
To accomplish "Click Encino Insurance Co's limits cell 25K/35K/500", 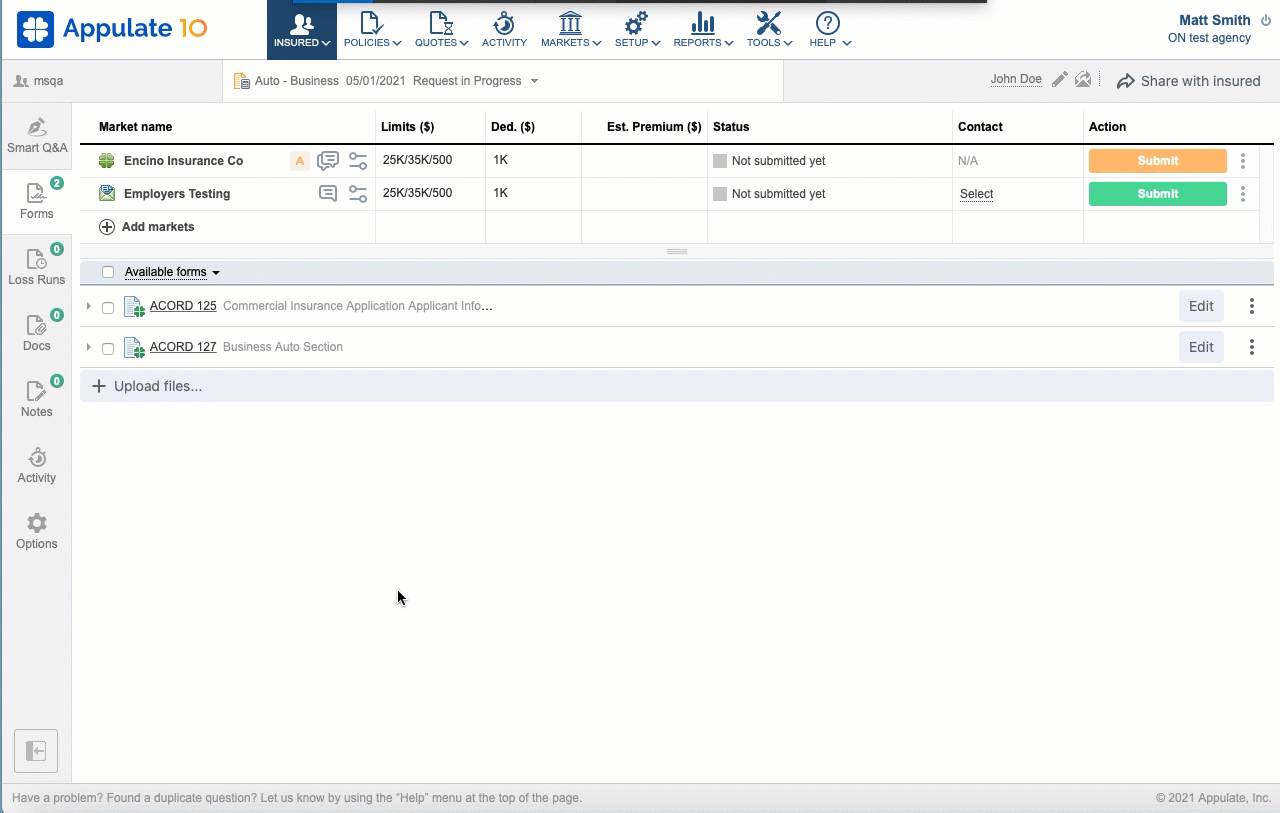I will [x=417, y=160].
